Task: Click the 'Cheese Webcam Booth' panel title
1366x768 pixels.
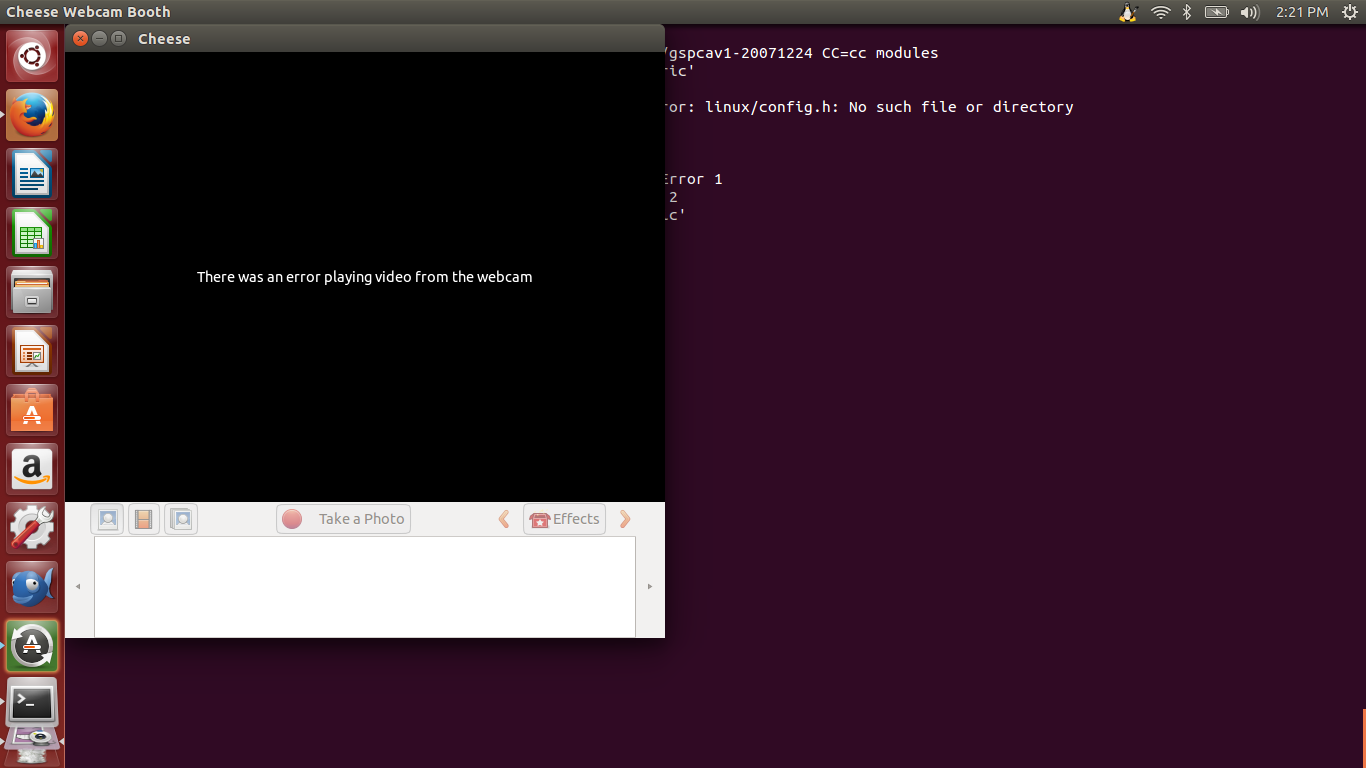Action: [88, 12]
